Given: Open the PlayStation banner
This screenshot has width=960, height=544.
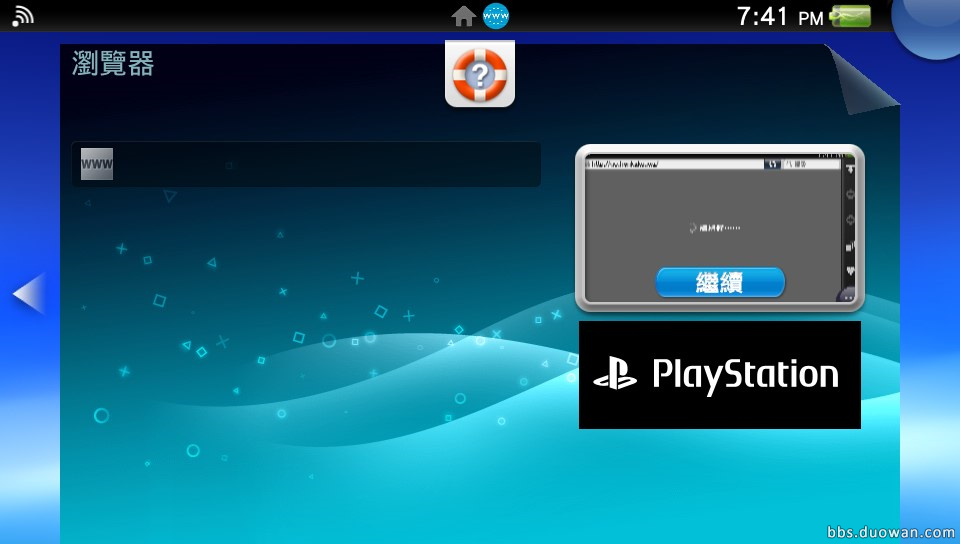Looking at the screenshot, I should (x=720, y=374).
